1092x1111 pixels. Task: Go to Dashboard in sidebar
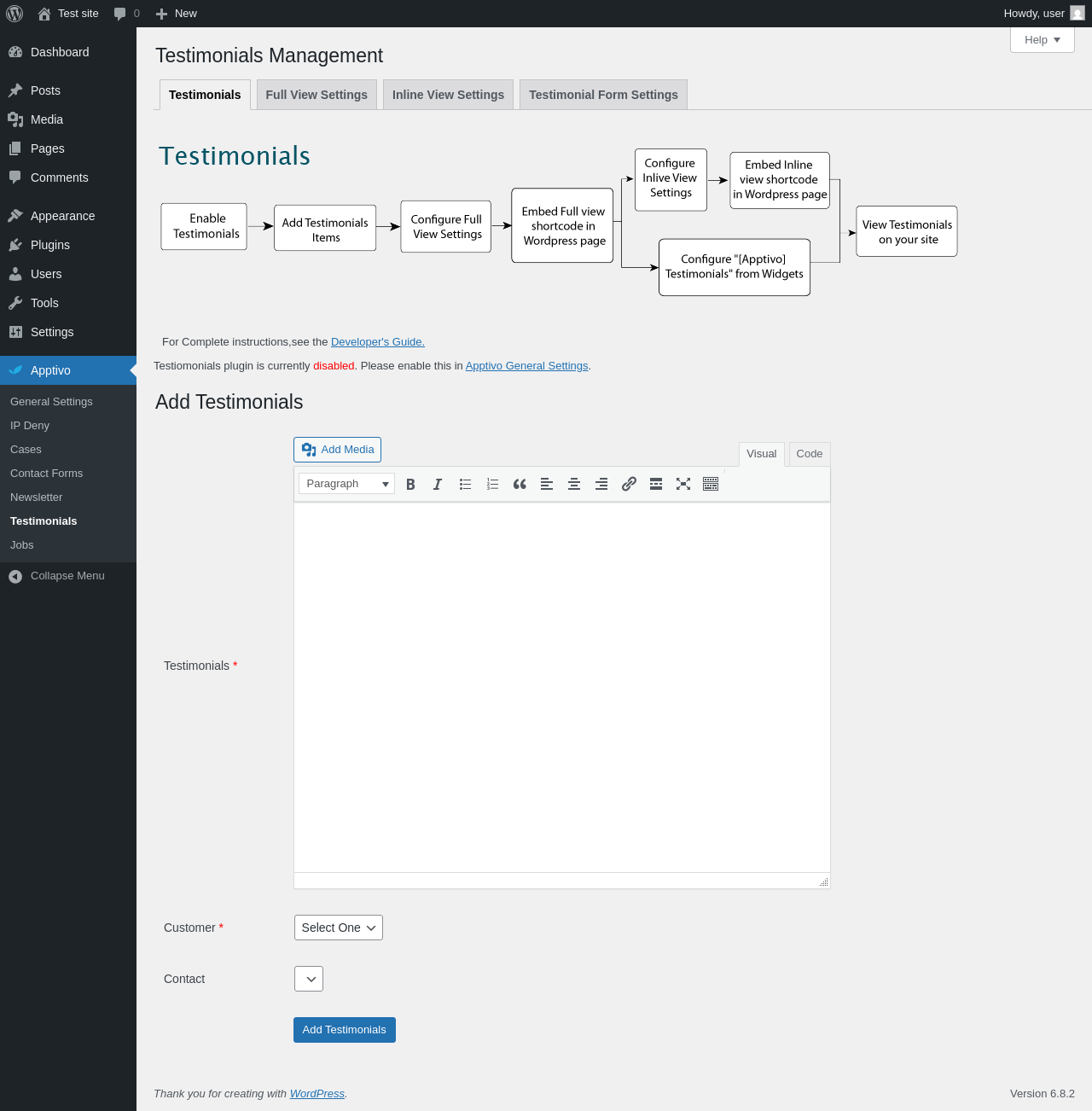[68, 52]
